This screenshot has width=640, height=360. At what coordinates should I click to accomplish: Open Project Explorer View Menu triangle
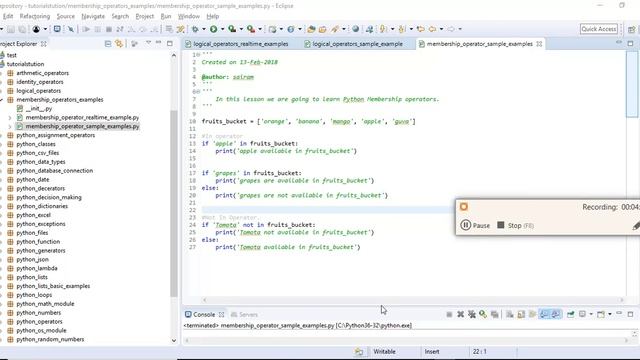[148, 43]
